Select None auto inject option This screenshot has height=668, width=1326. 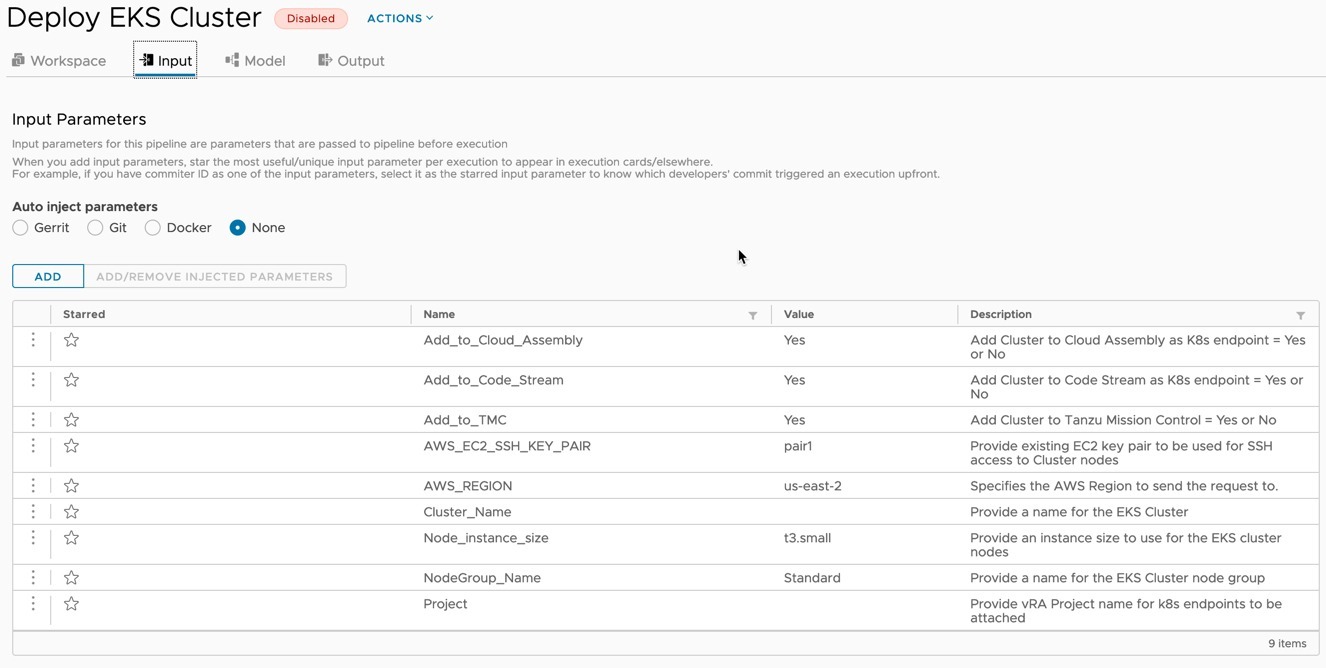click(237, 228)
